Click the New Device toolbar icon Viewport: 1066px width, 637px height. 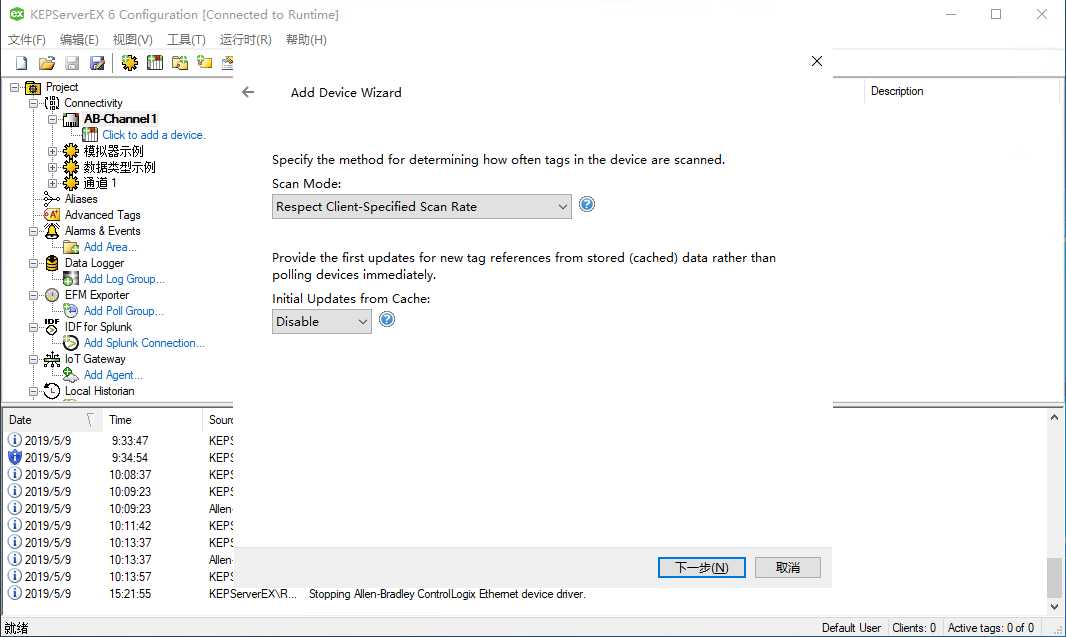coord(155,63)
